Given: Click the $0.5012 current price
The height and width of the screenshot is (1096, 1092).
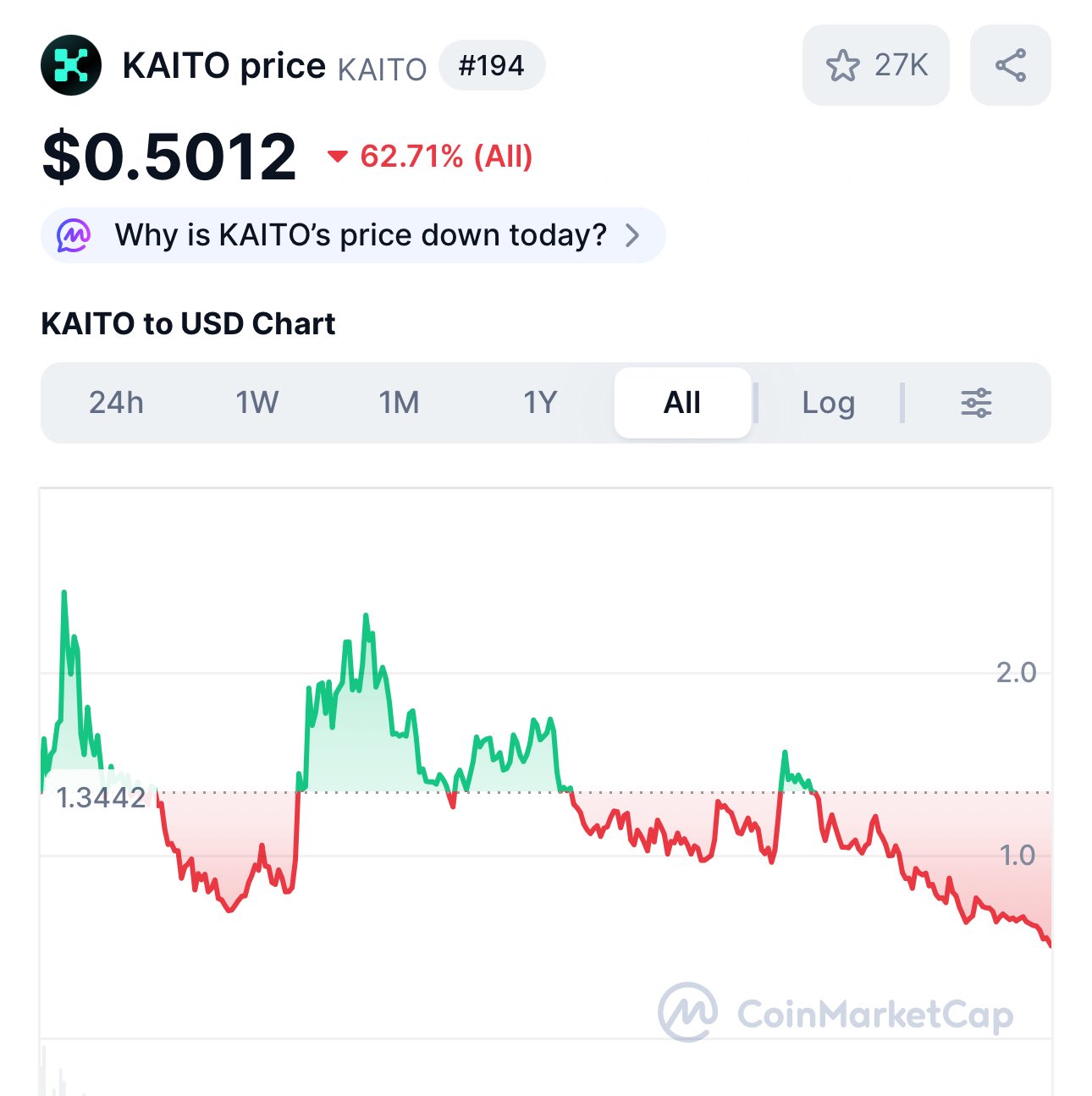Looking at the screenshot, I should (x=169, y=157).
